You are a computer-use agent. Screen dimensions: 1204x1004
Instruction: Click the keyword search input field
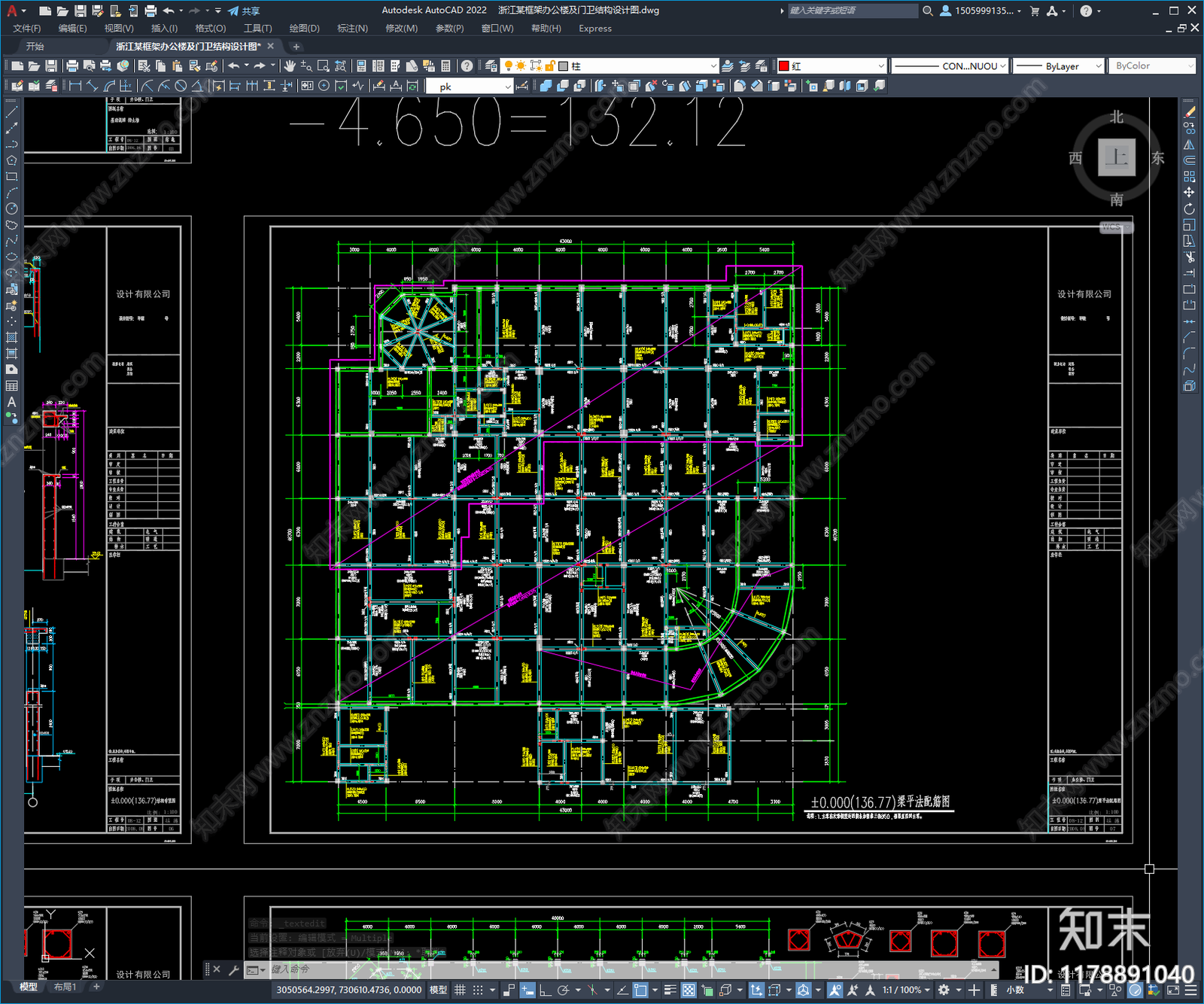click(852, 11)
